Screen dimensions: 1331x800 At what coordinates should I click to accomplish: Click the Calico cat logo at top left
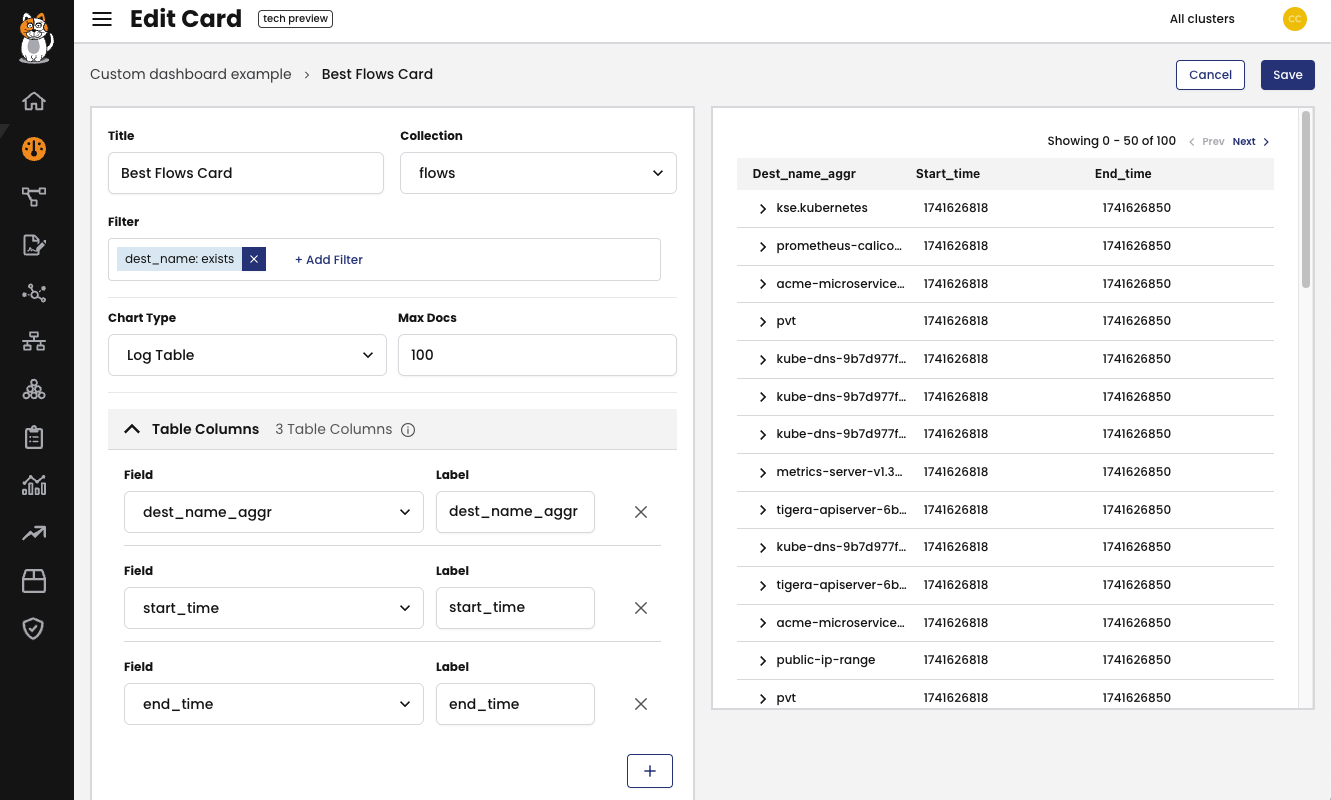(x=36, y=37)
